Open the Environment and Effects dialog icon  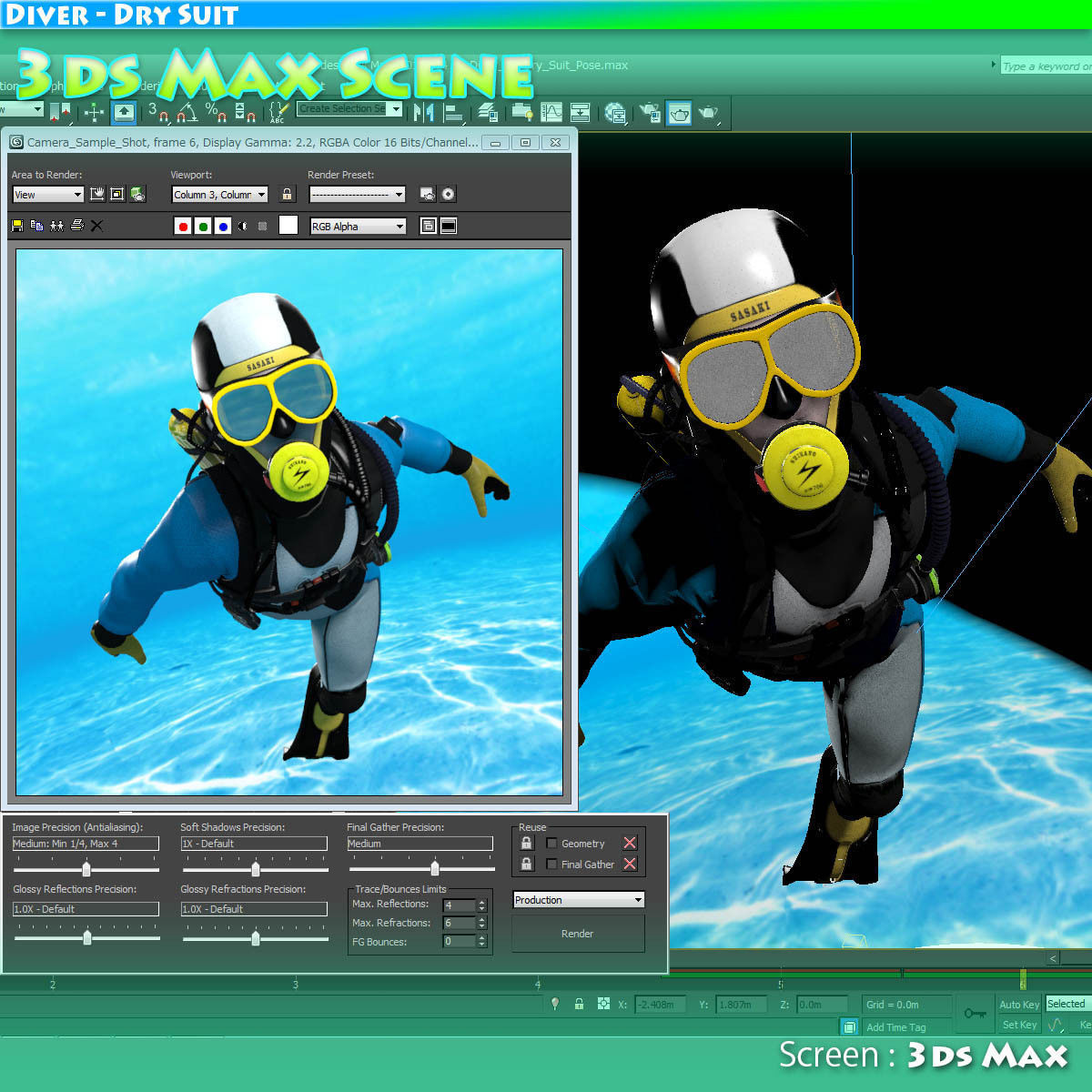tap(448, 194)
